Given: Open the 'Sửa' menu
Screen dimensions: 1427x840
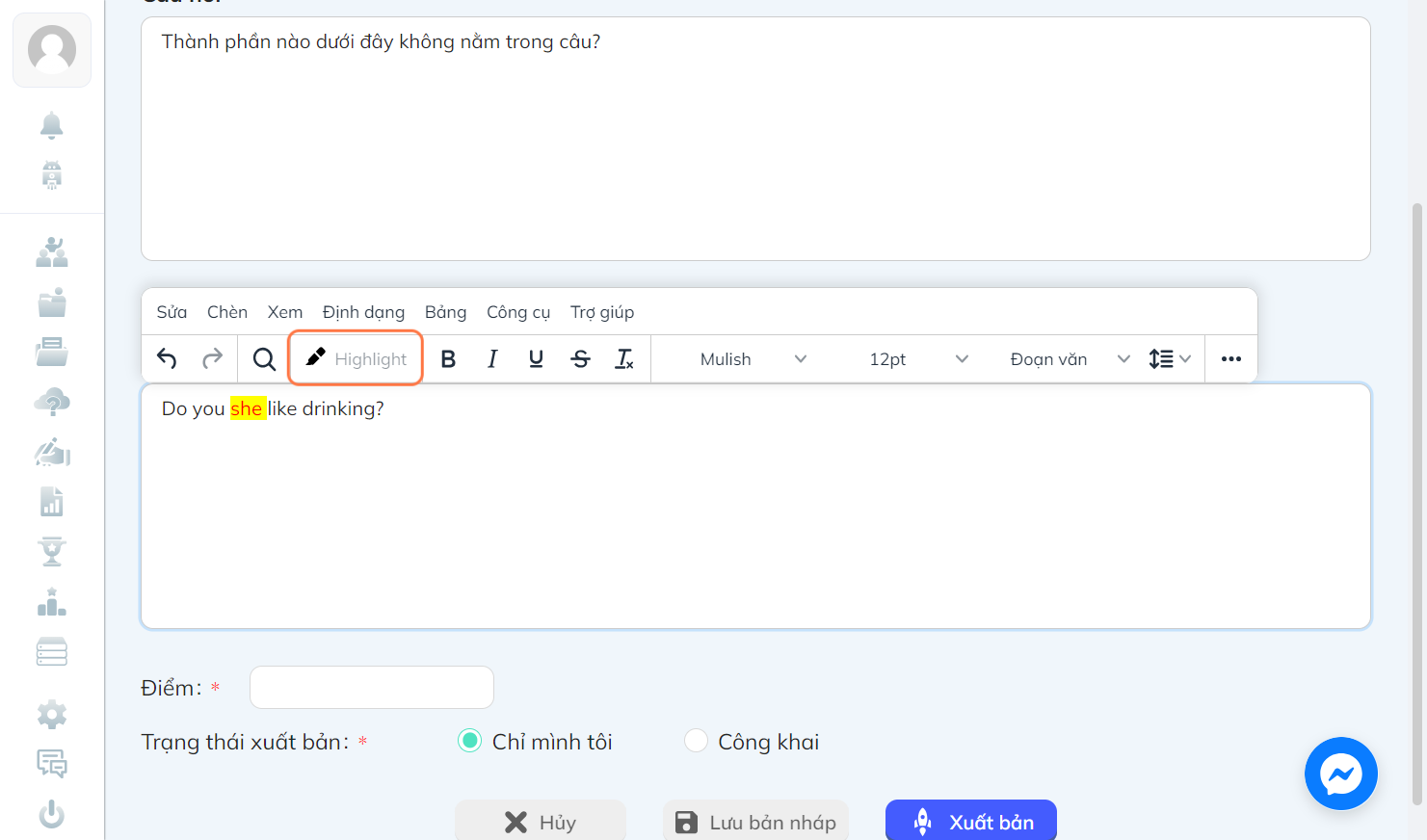Looking at the screenshot, I should coord(172,312).
